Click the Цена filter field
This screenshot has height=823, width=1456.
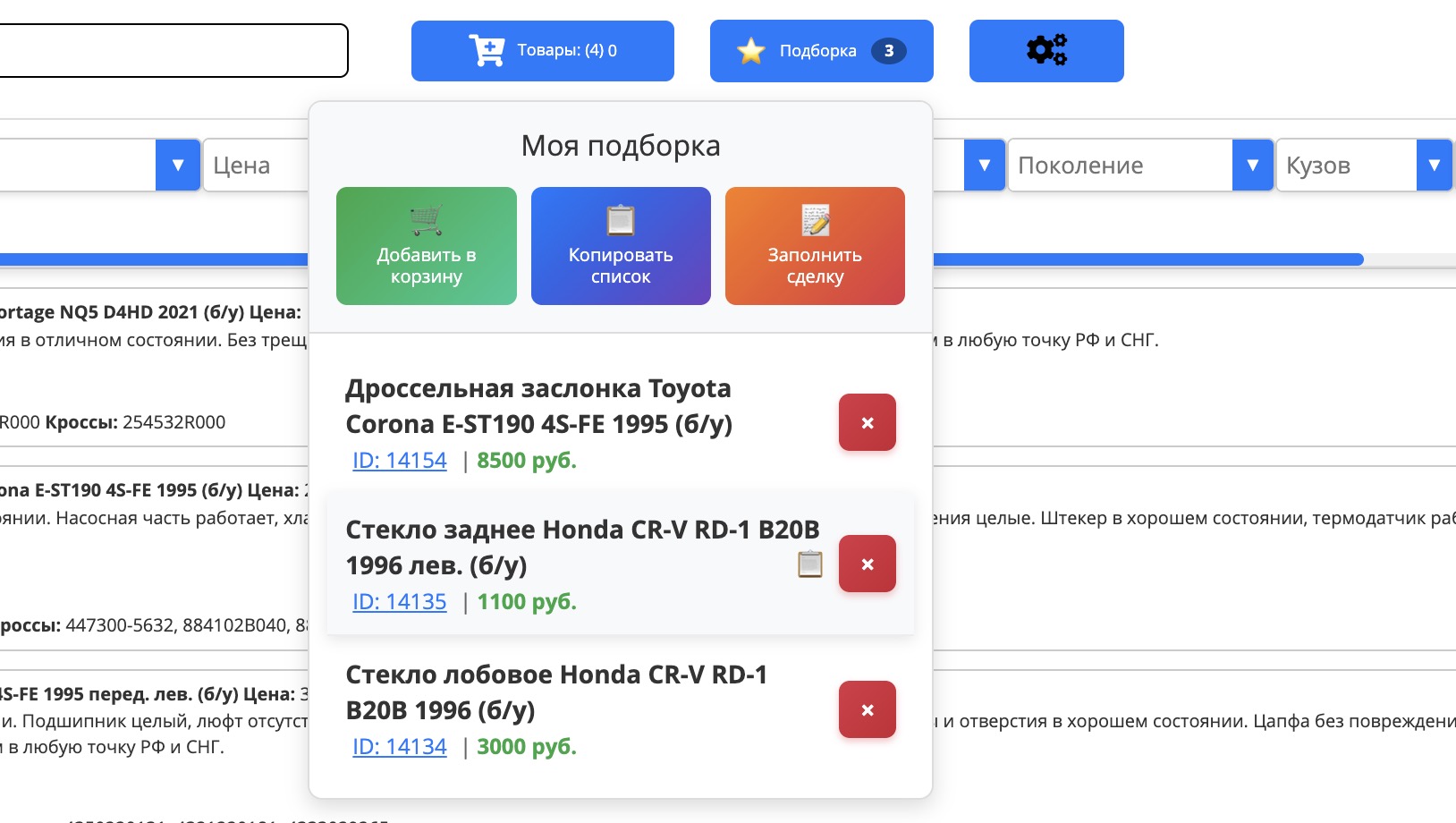coord(256,165)
